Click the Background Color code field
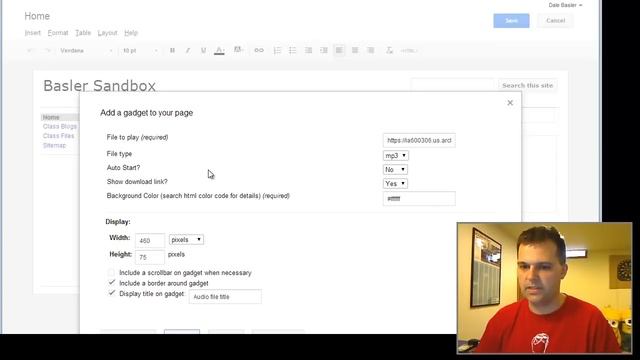Screen dimensions: 640x360 click(x=419, y=199)
